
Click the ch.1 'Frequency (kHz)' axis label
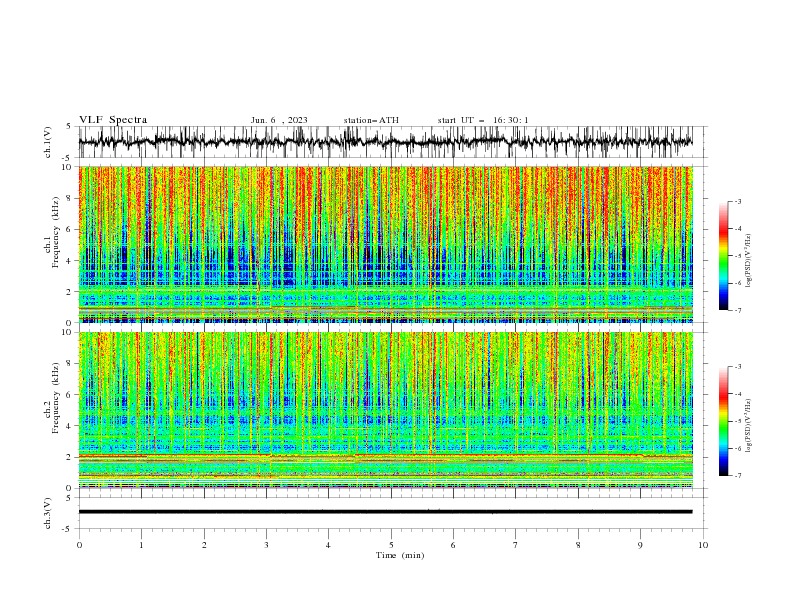(55, 233)
